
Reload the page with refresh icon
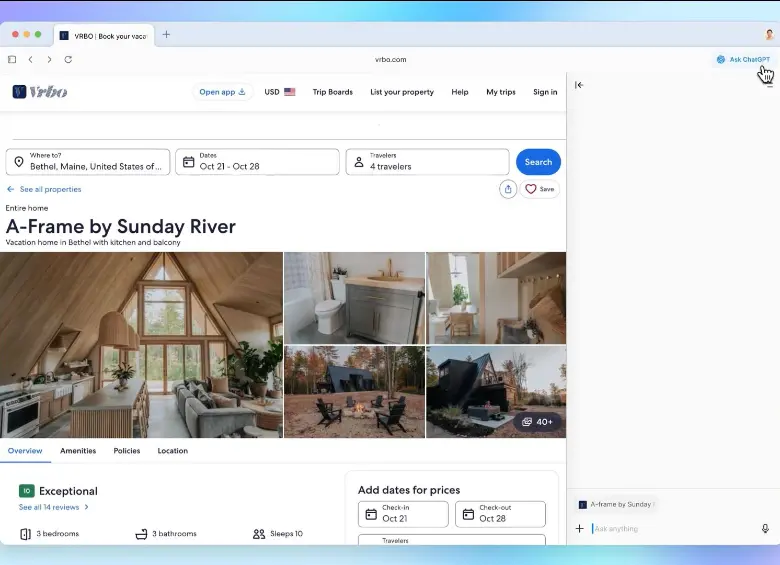click(x=68, y=60)
